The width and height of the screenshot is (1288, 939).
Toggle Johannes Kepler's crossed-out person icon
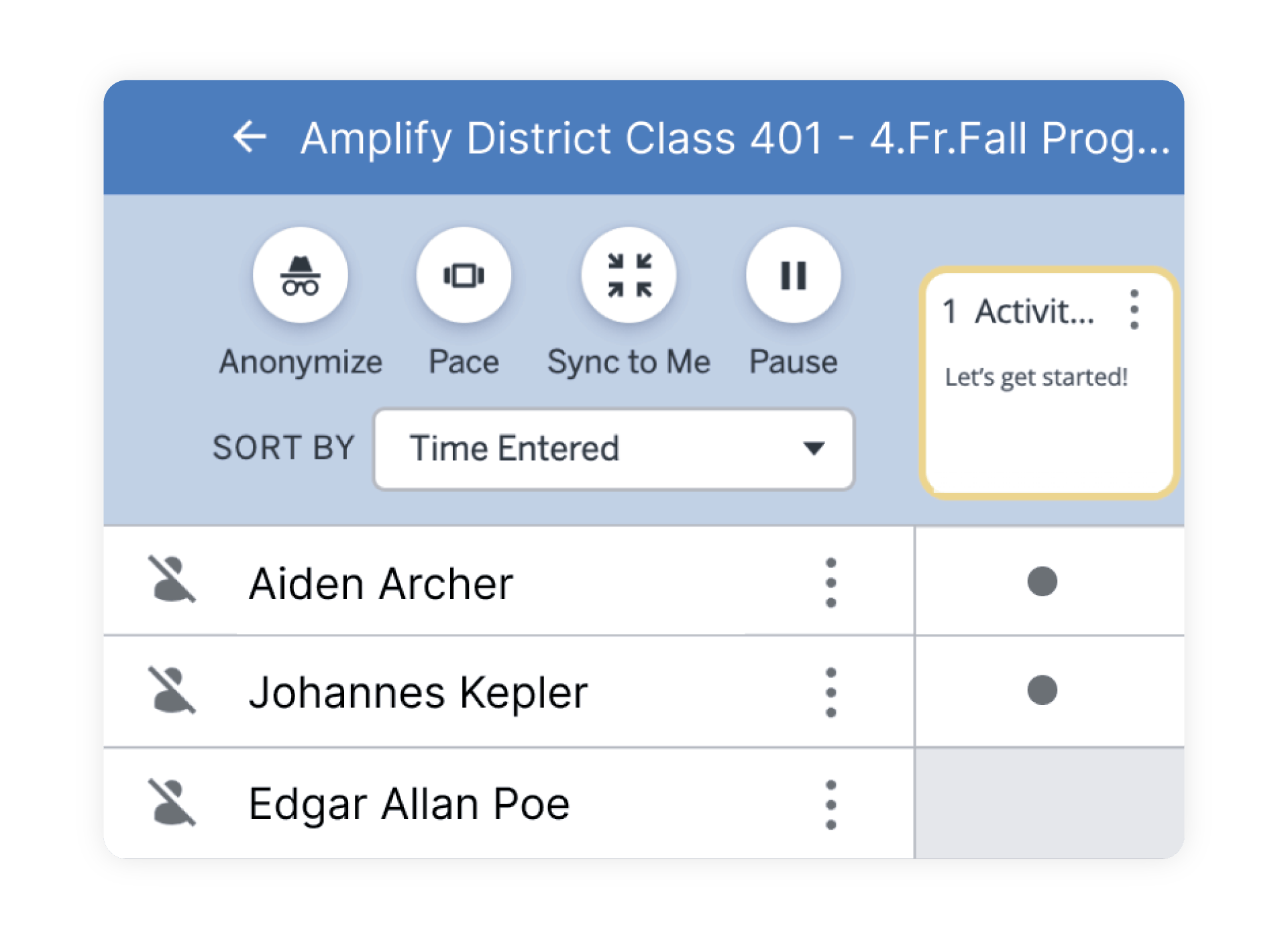[172, 690]
